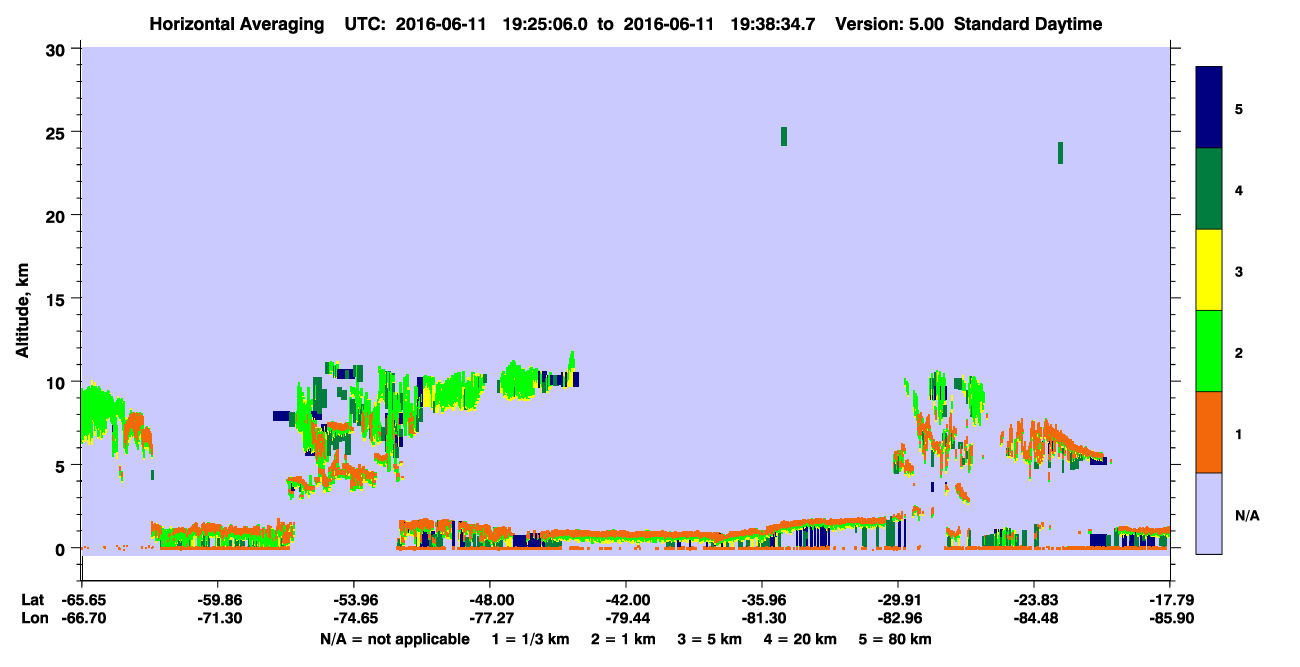Click the 'Standard Daytime' text in the title
1300x667 pixels.
1028,24
